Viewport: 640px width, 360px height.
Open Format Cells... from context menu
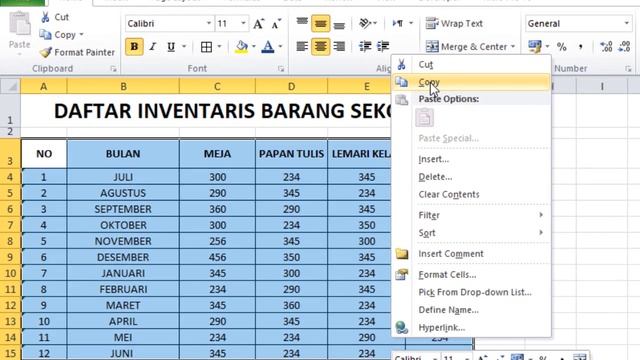point(471,275)
